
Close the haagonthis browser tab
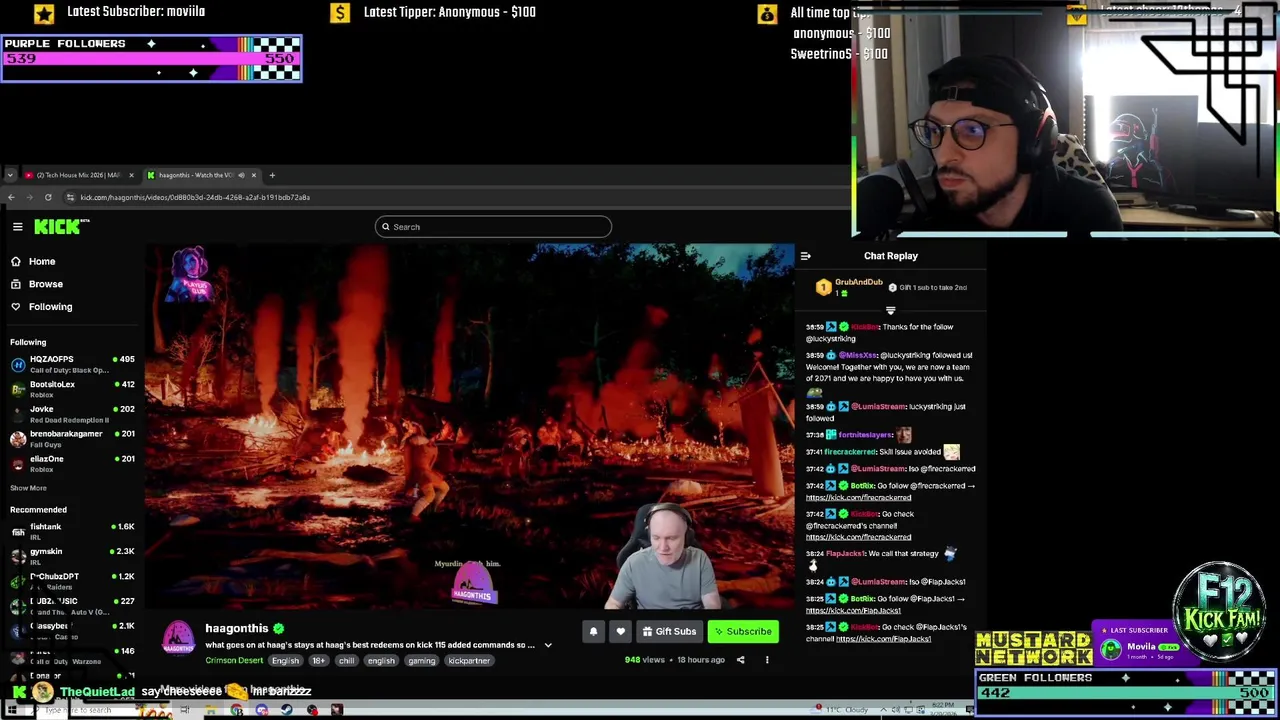254,175
